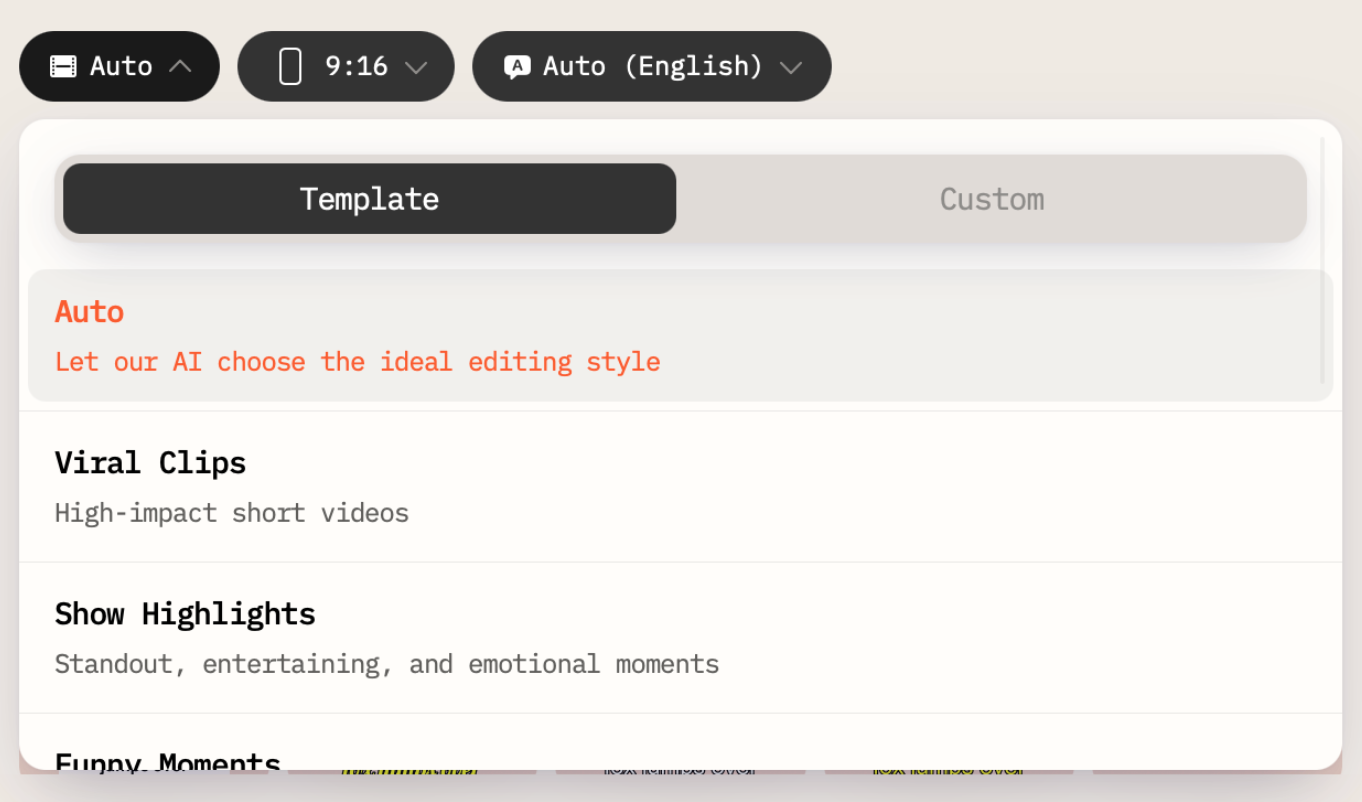Switch to the Template tab
Viewport: 1362px width, 802px height.
pyautogui.click(x=369, y=199)
